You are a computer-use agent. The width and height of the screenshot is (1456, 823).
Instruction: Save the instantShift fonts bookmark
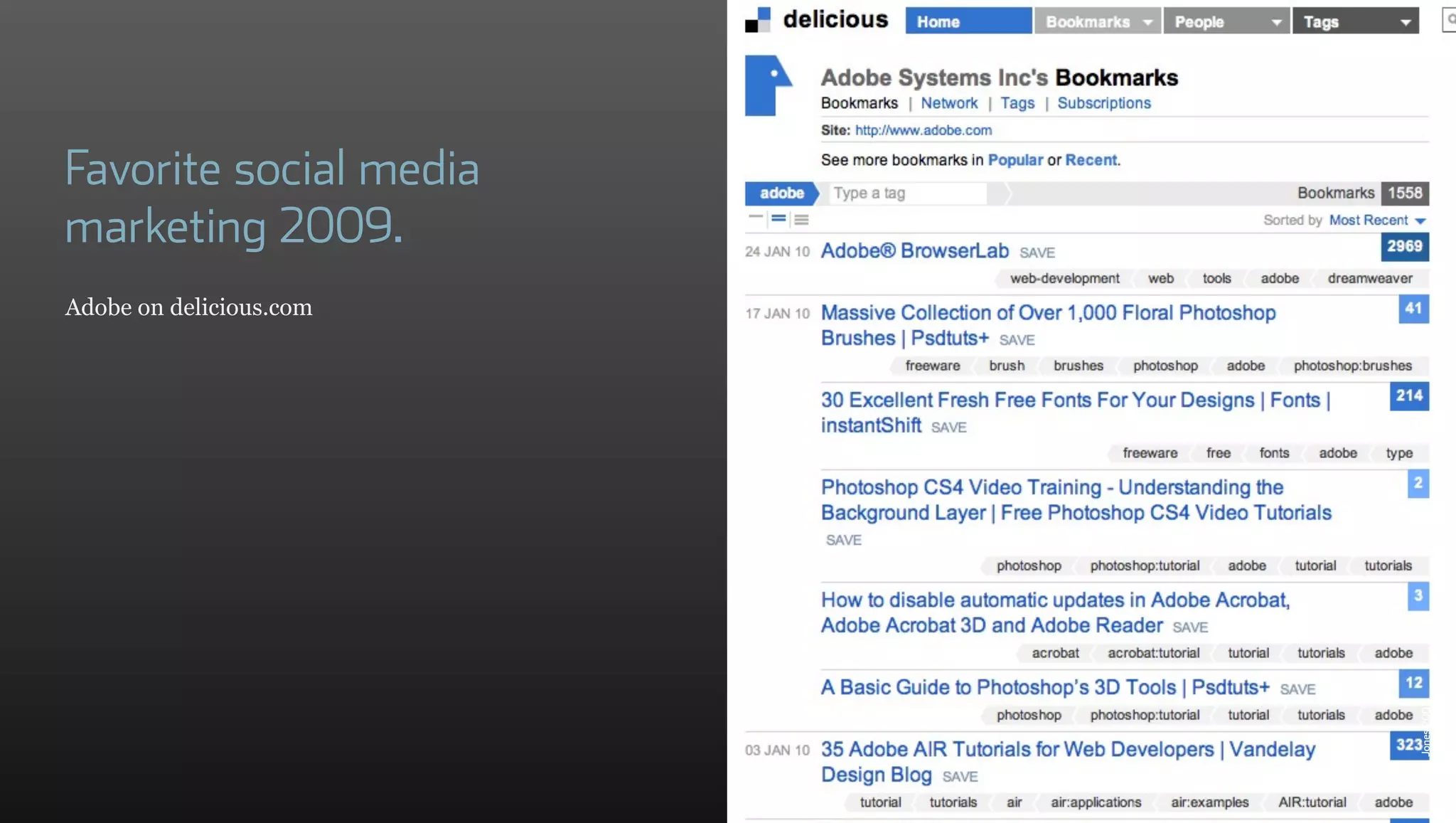coord(948,428)
